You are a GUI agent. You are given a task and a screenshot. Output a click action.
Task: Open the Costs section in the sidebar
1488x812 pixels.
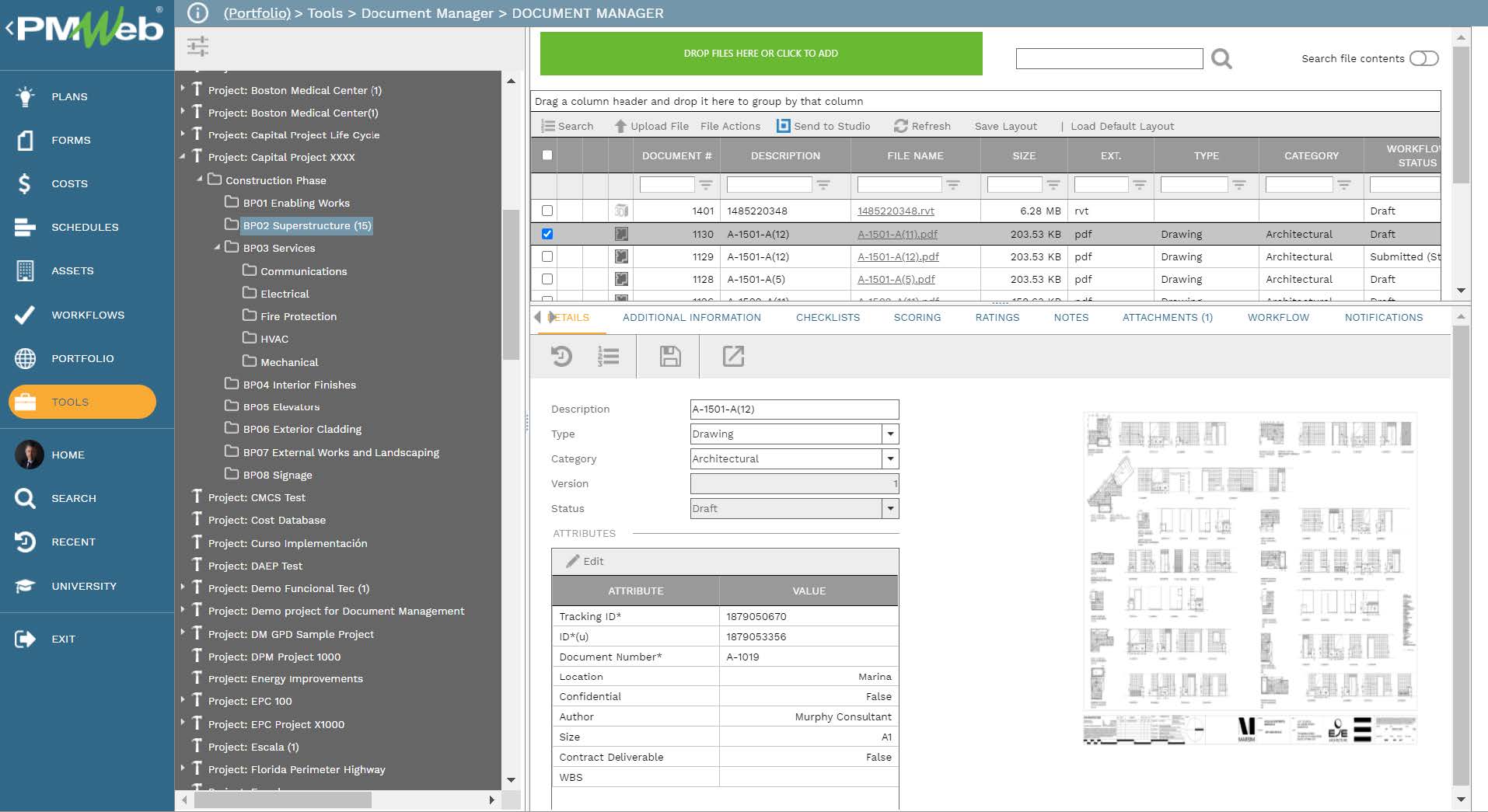68,183
